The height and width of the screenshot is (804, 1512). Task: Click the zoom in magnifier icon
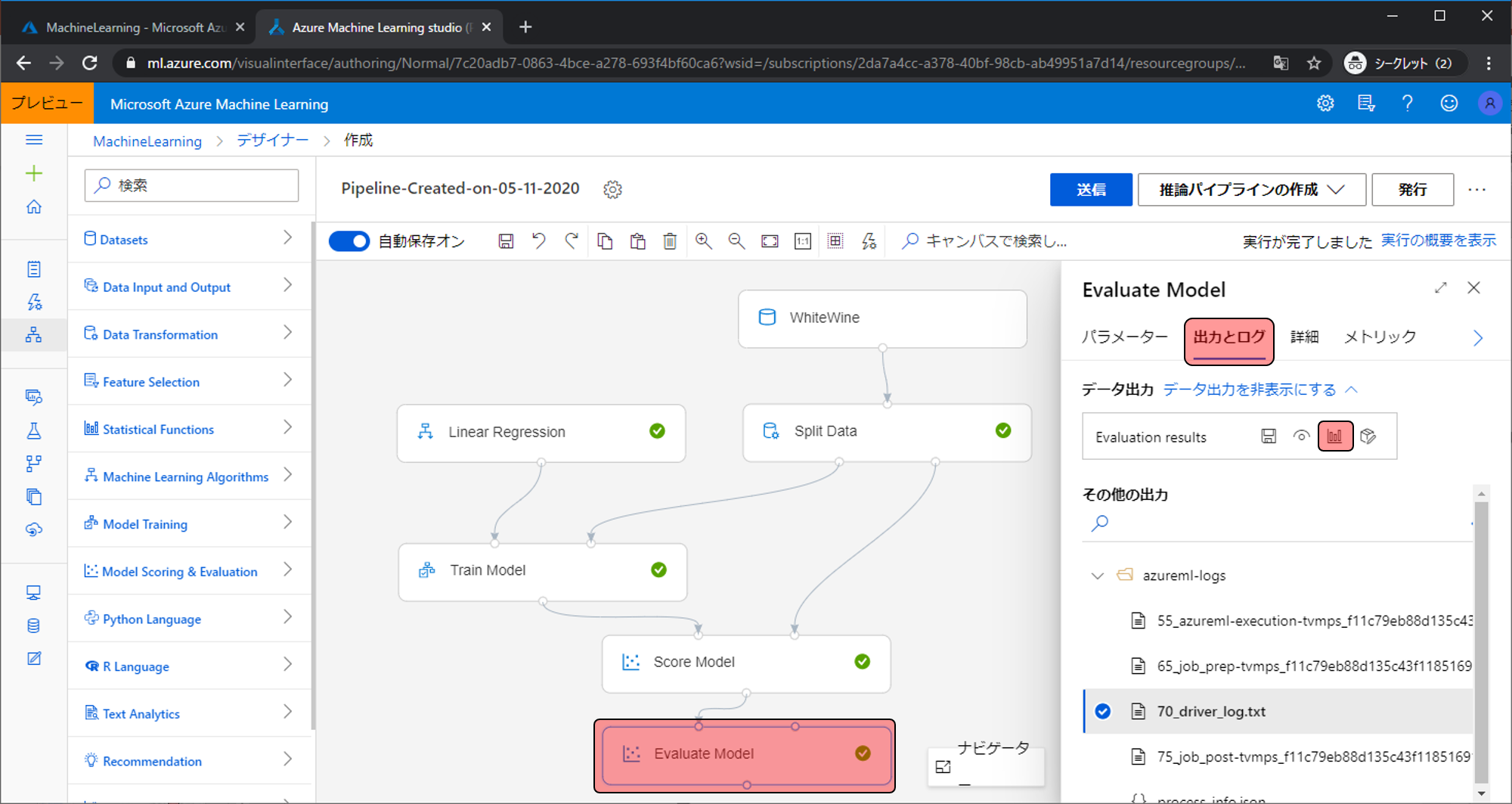tap(703, 241)
